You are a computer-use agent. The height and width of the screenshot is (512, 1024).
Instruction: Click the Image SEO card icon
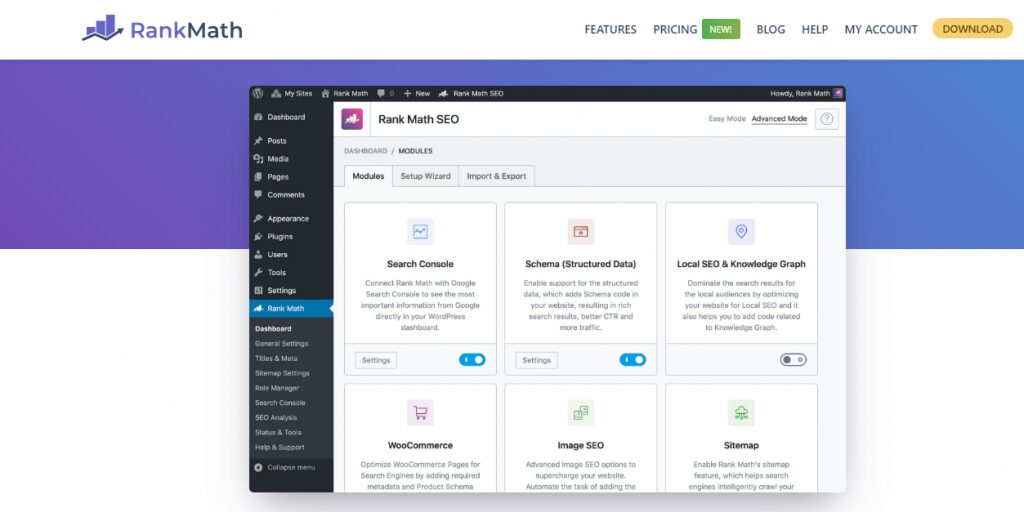pos(581,413)
